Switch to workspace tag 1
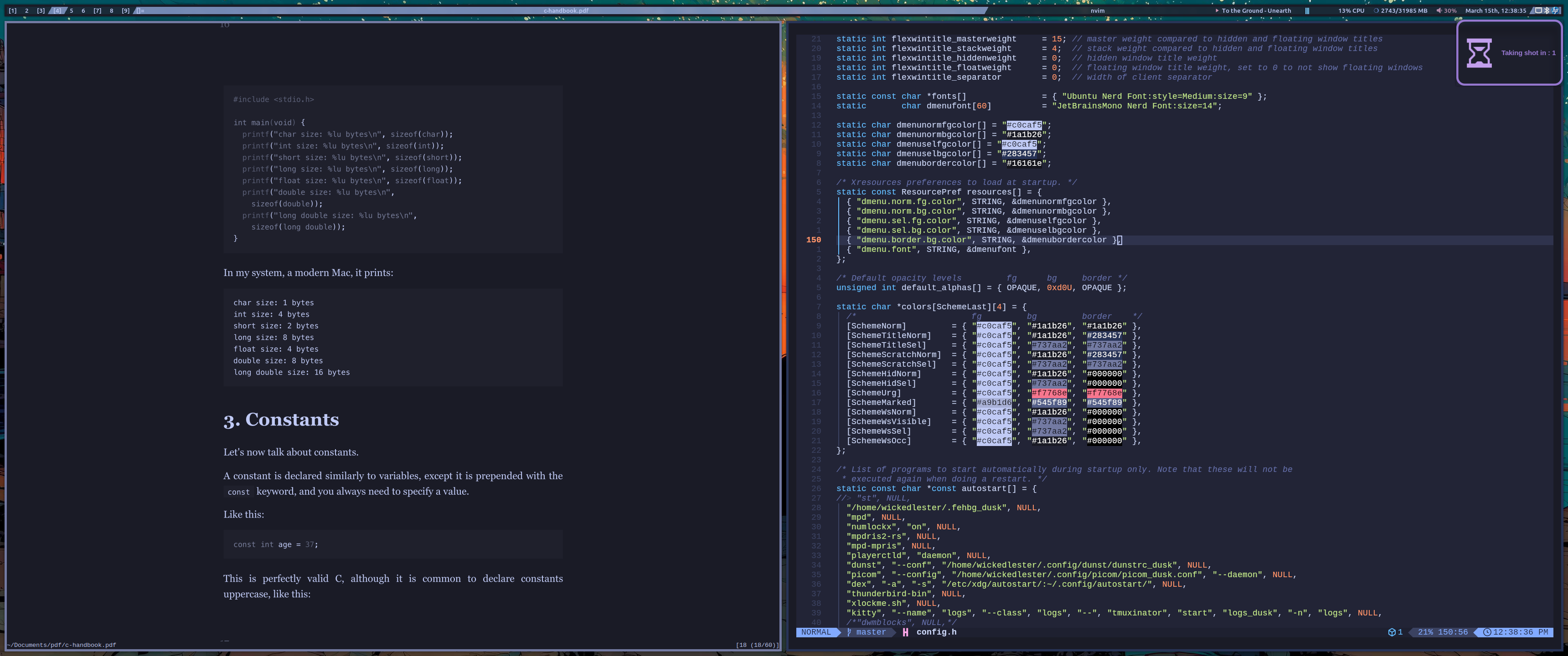This screenshot has height=656, width=1568. click(12, 10)
